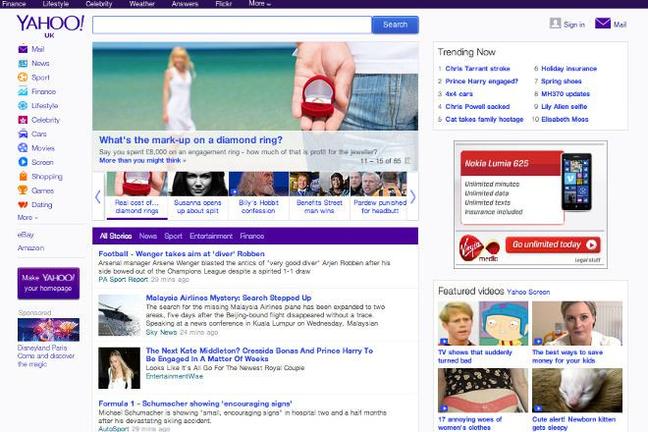Image resolution: width=648 pixels, height=432 pixels.
Task: Select the Finance stories tab
Action: [252, 236]
